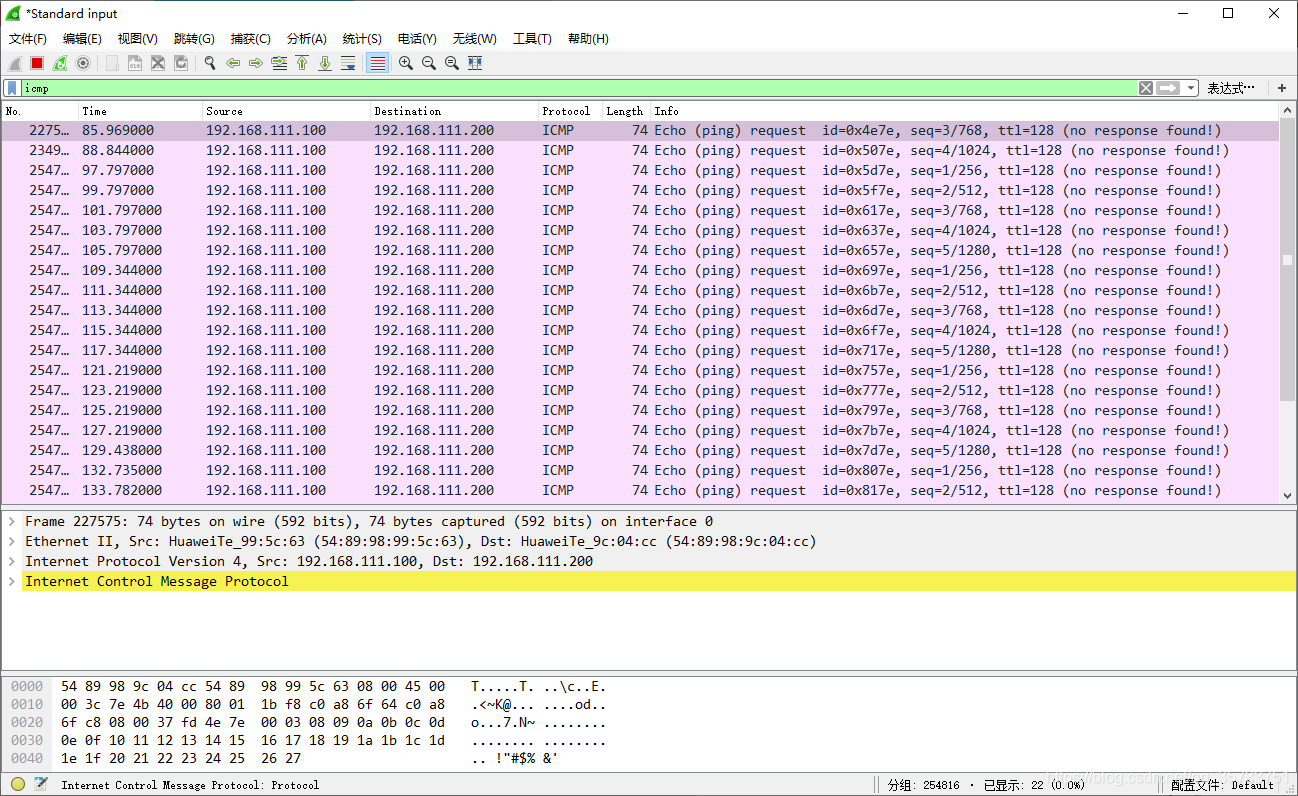This screenshot has width=1298, height=796.
Task: Open capture file properties status icon
Action: (41, 784)
